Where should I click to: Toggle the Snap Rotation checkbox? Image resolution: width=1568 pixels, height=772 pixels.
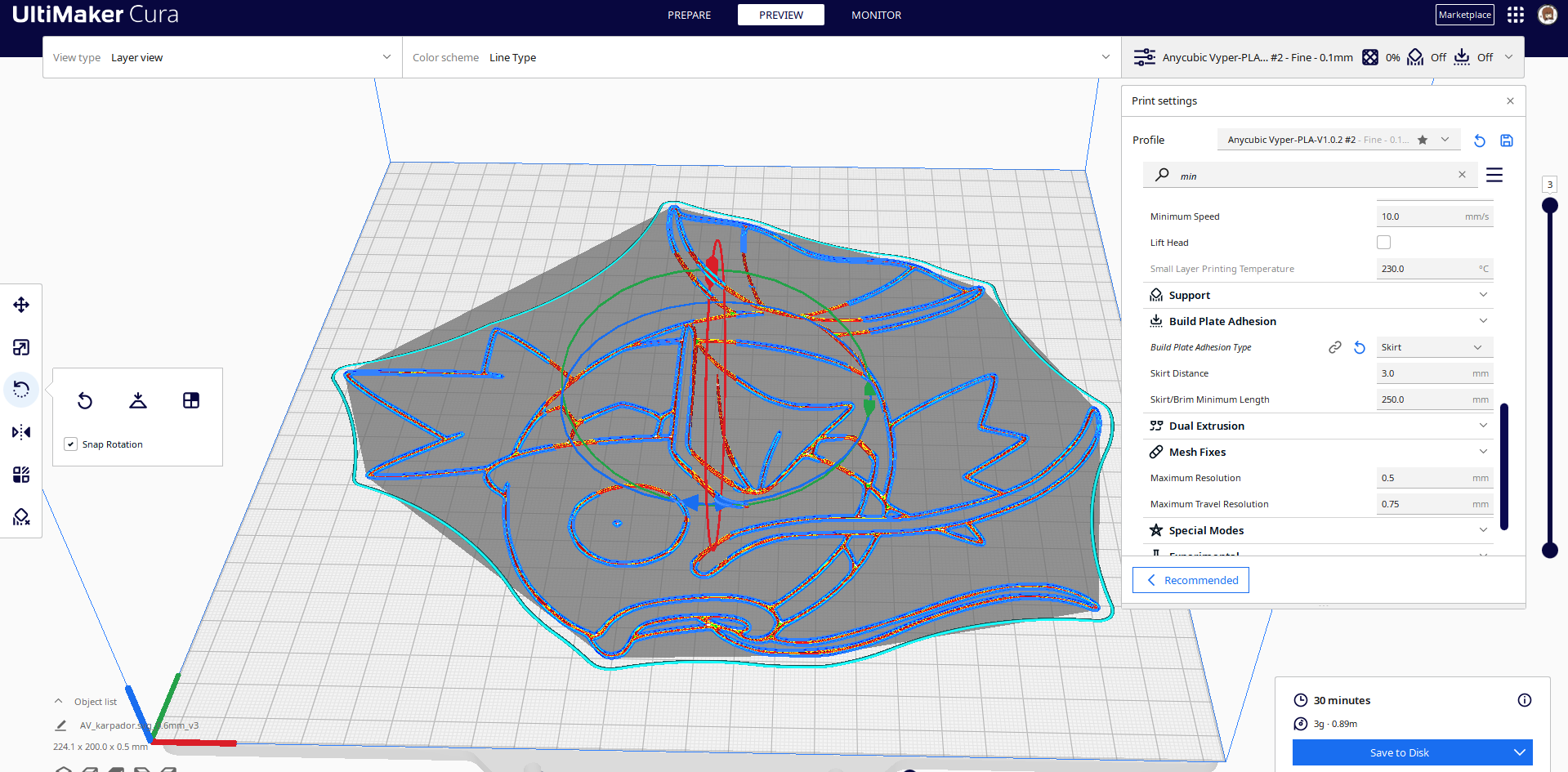click(x=70, y=444)
